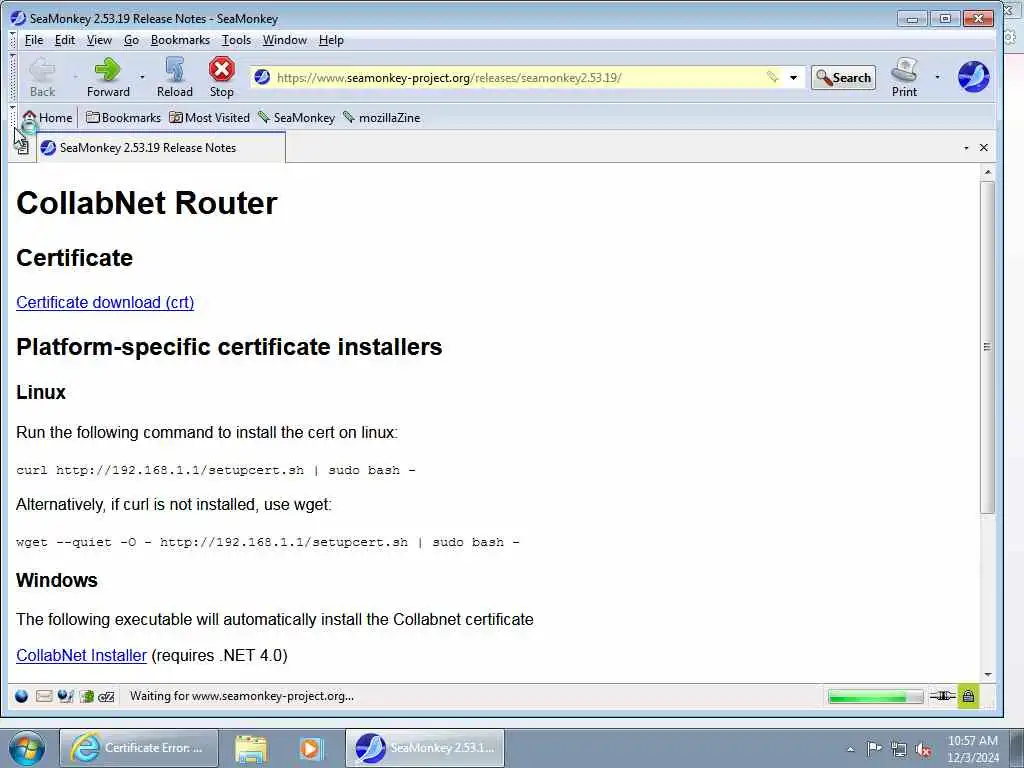The height and width of the screenshot is (768, 1024).
Task: Open the Bookmarks menu
Action: click(x=180, y=40)
